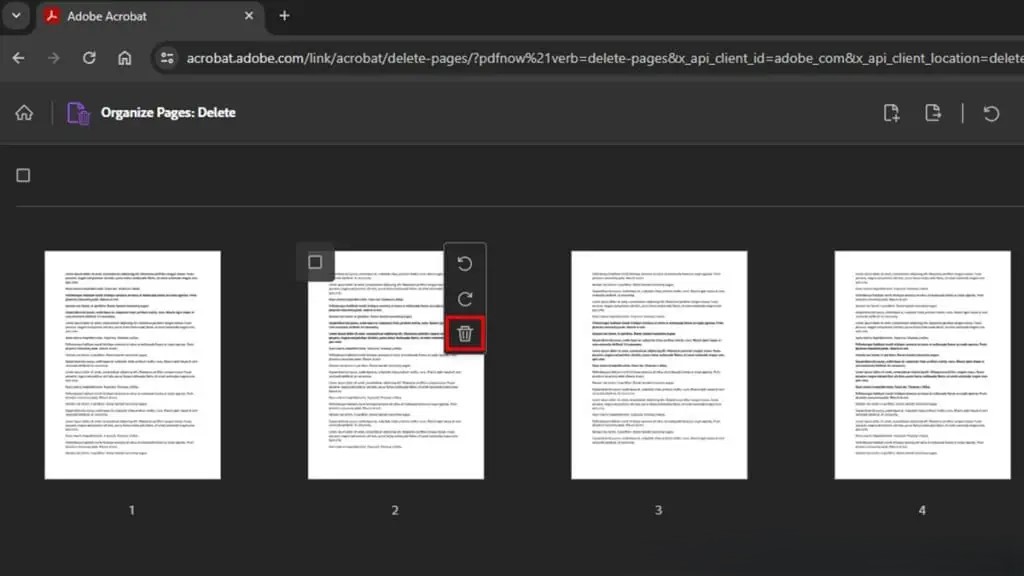Rotate page 2 counterclockwise
Viewport: 1024px width, 576px height.
click(465, 264)
